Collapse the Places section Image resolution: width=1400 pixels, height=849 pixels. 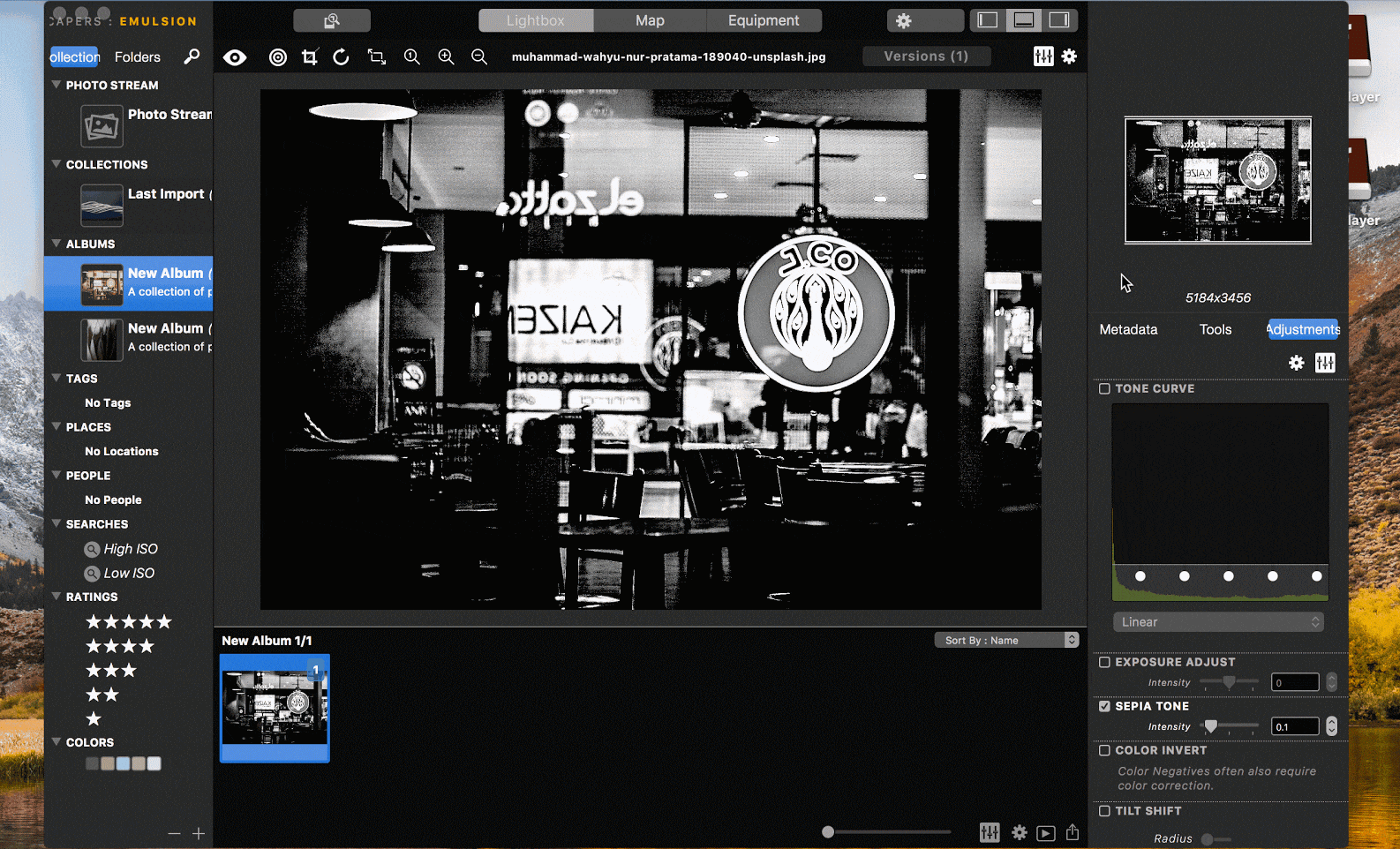56,426
